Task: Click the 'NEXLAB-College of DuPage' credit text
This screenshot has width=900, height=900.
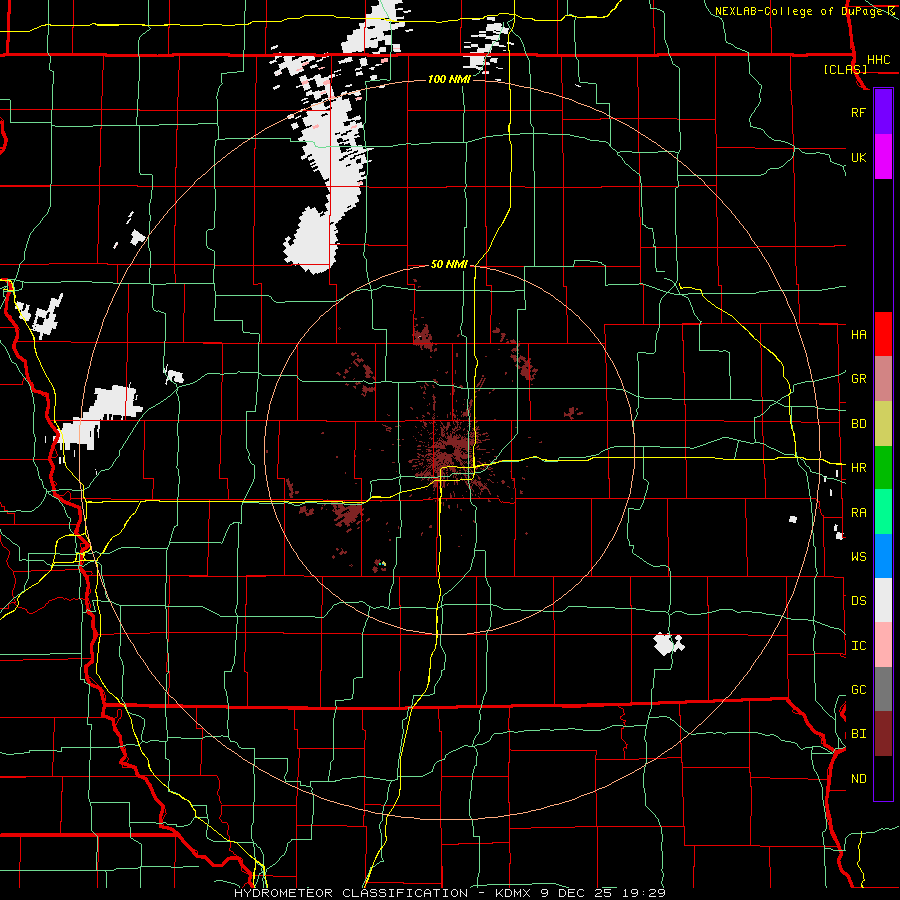Action: pyautogui.click(x=798, y=11)
